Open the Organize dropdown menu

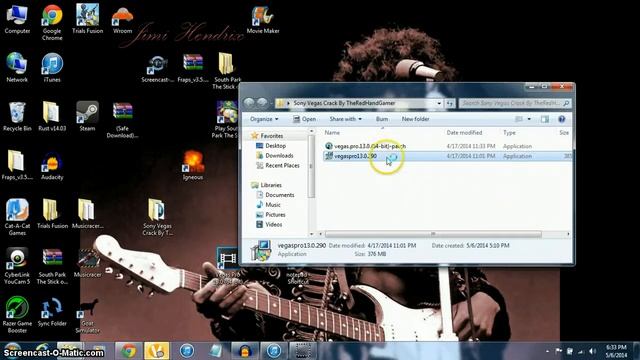point(264,119)
